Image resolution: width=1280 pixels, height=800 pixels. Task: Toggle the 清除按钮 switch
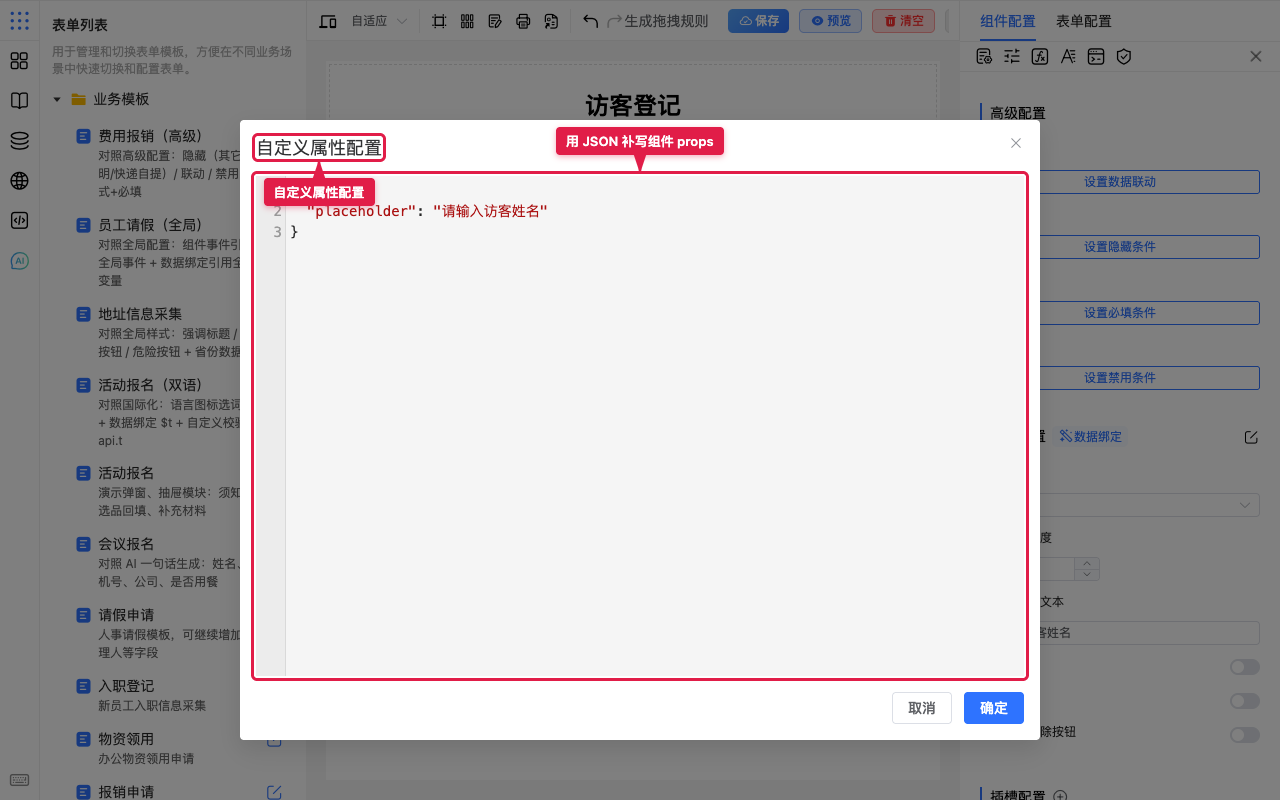1245,735
